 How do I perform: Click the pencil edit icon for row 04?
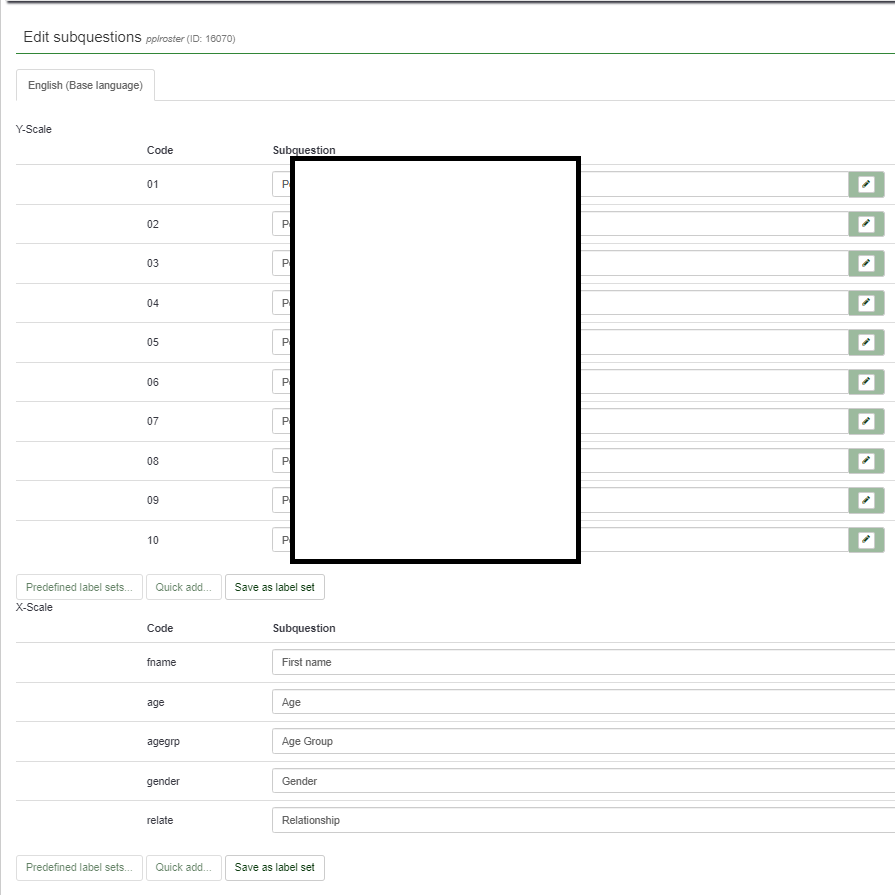coord(866,303)
